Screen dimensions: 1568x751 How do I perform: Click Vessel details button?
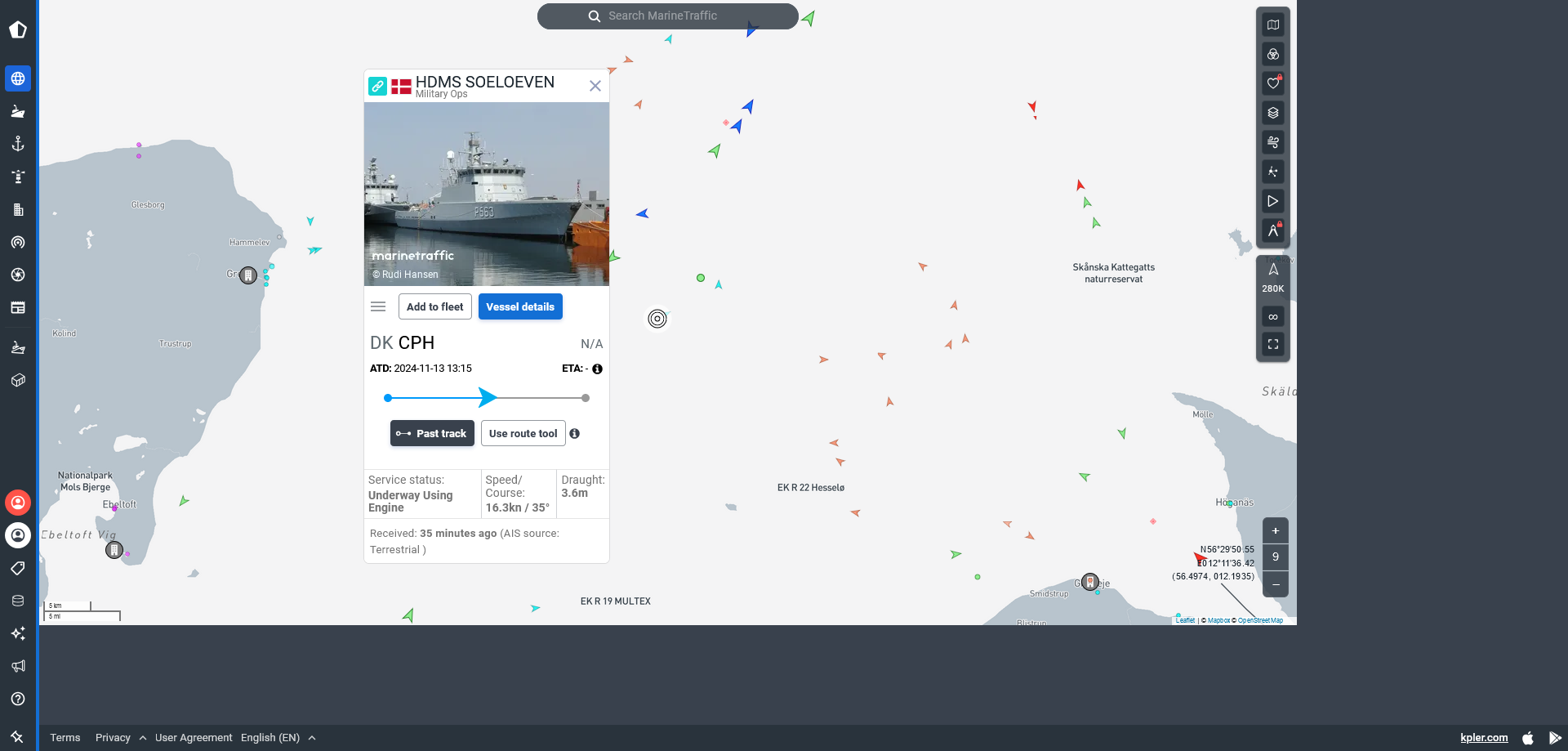click(x=520, y=306)
